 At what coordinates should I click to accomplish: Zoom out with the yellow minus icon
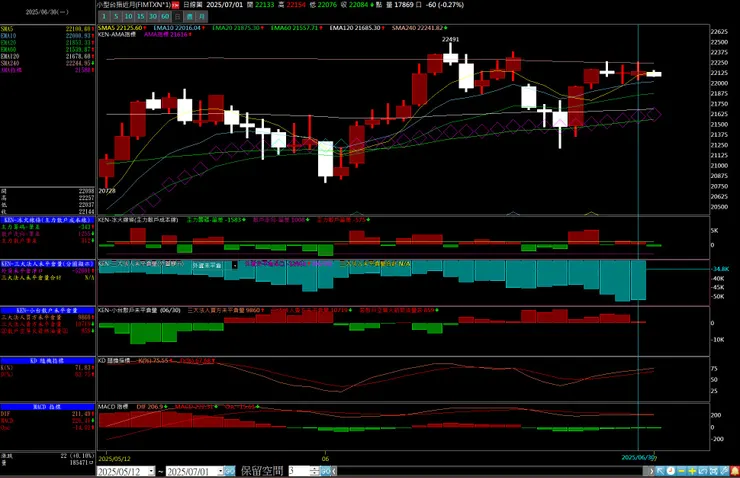coord(681,471)
